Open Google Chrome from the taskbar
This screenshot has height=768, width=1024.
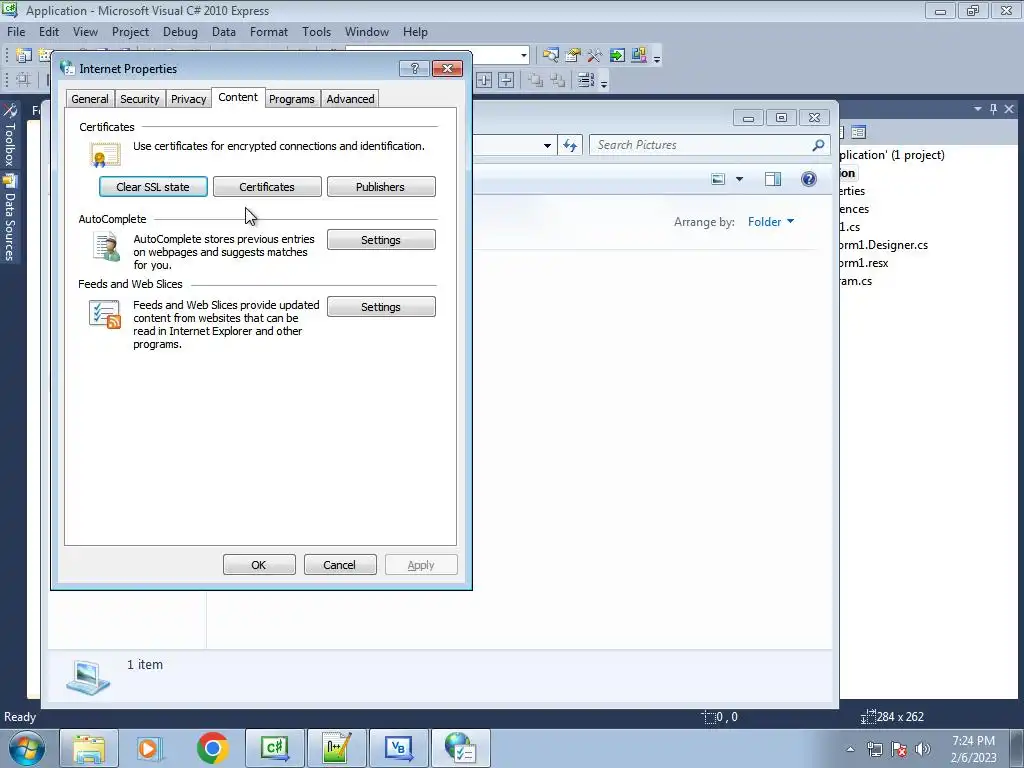pyautogui.click(x=212, y=748)
